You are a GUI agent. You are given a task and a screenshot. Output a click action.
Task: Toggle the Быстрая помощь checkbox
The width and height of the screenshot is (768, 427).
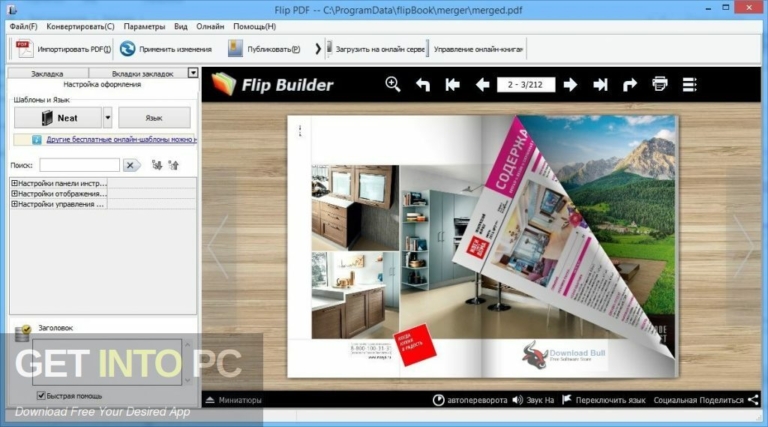click(41, 395)
